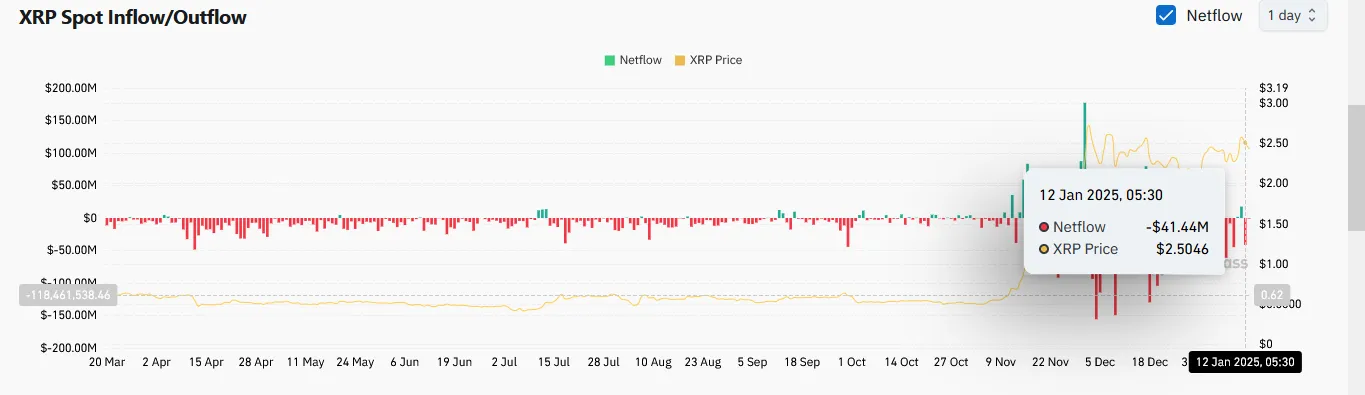Click the 28 Apr date label
Screen dimensions: 1365x395
click(x=256, y=362)
